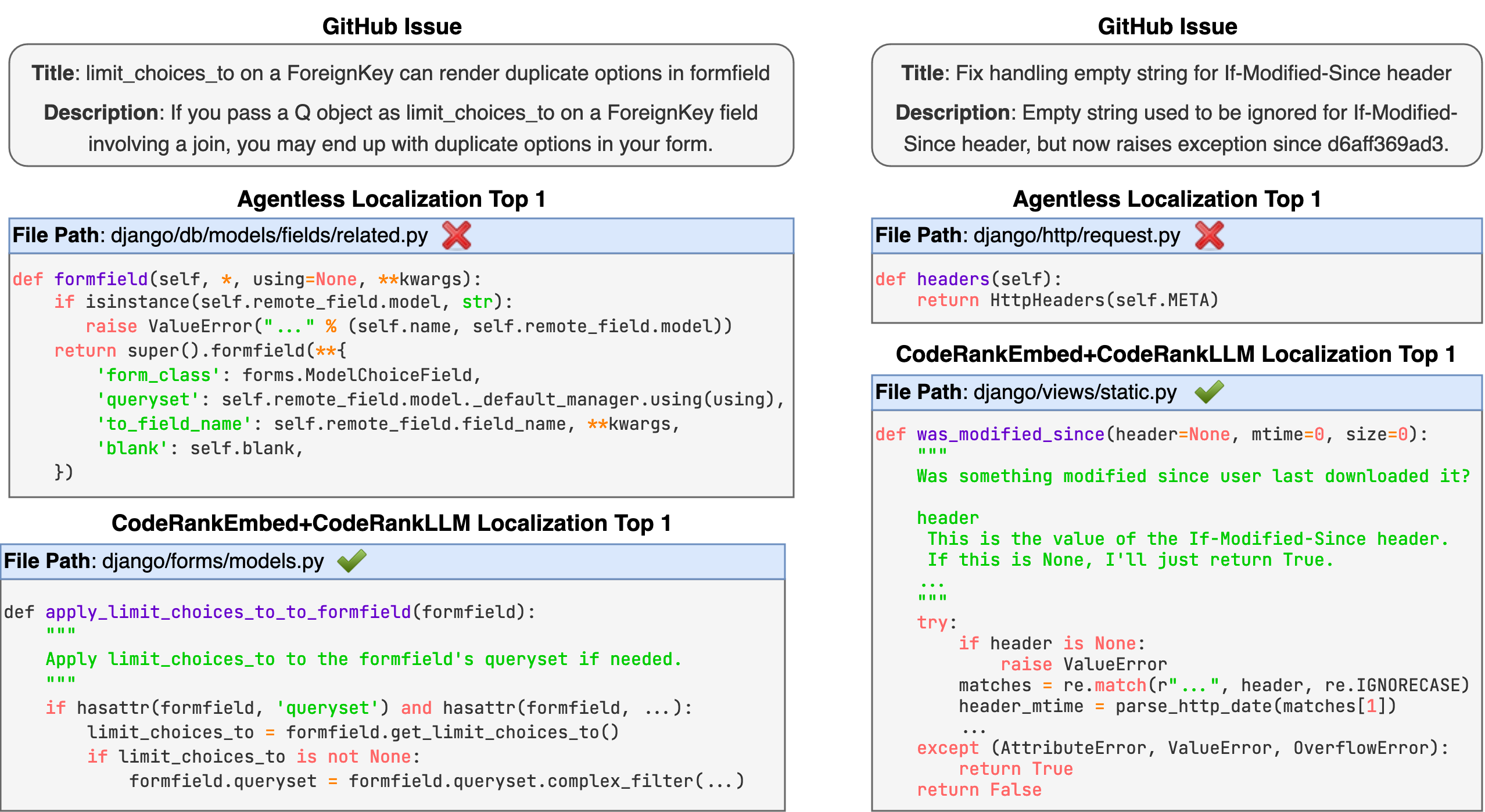1485x812 pixels.
Task: Open the django/views/static.py file path
Action: (1075, 392)
